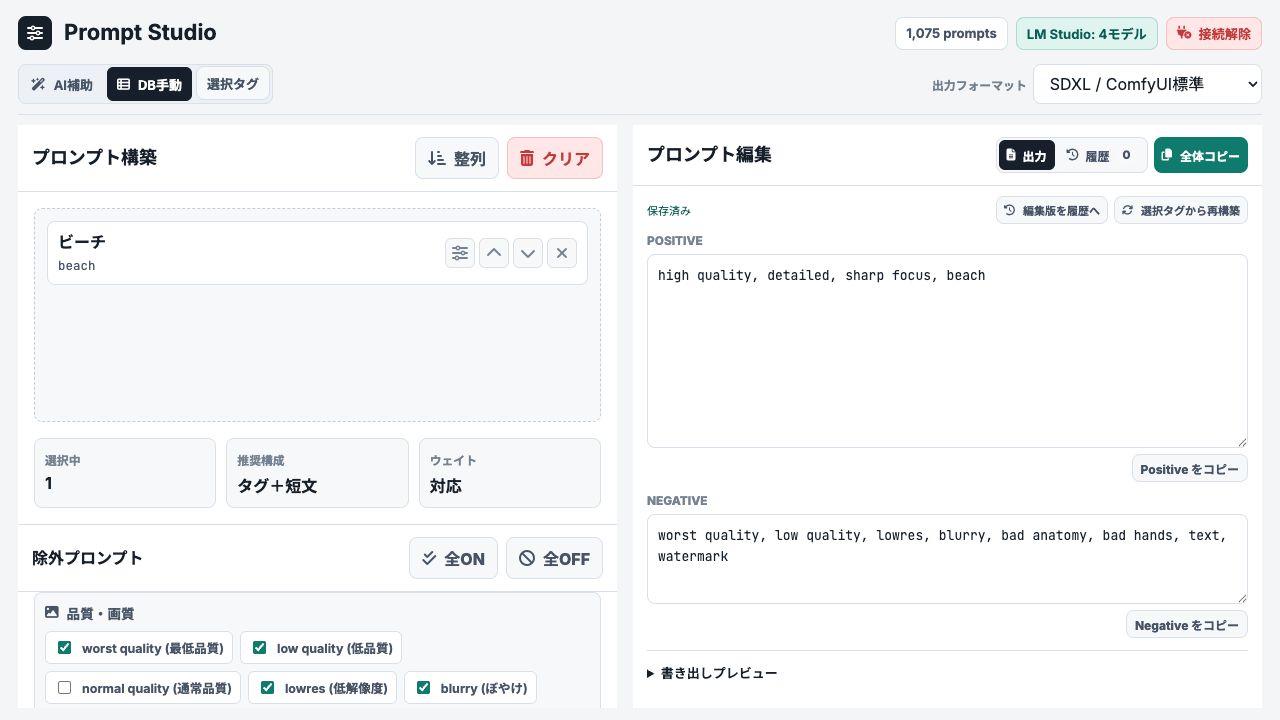This screenshot has width=1280, height=720.
Task: Open settings for the ビーチ tag
Action: [x=460, y=253]
